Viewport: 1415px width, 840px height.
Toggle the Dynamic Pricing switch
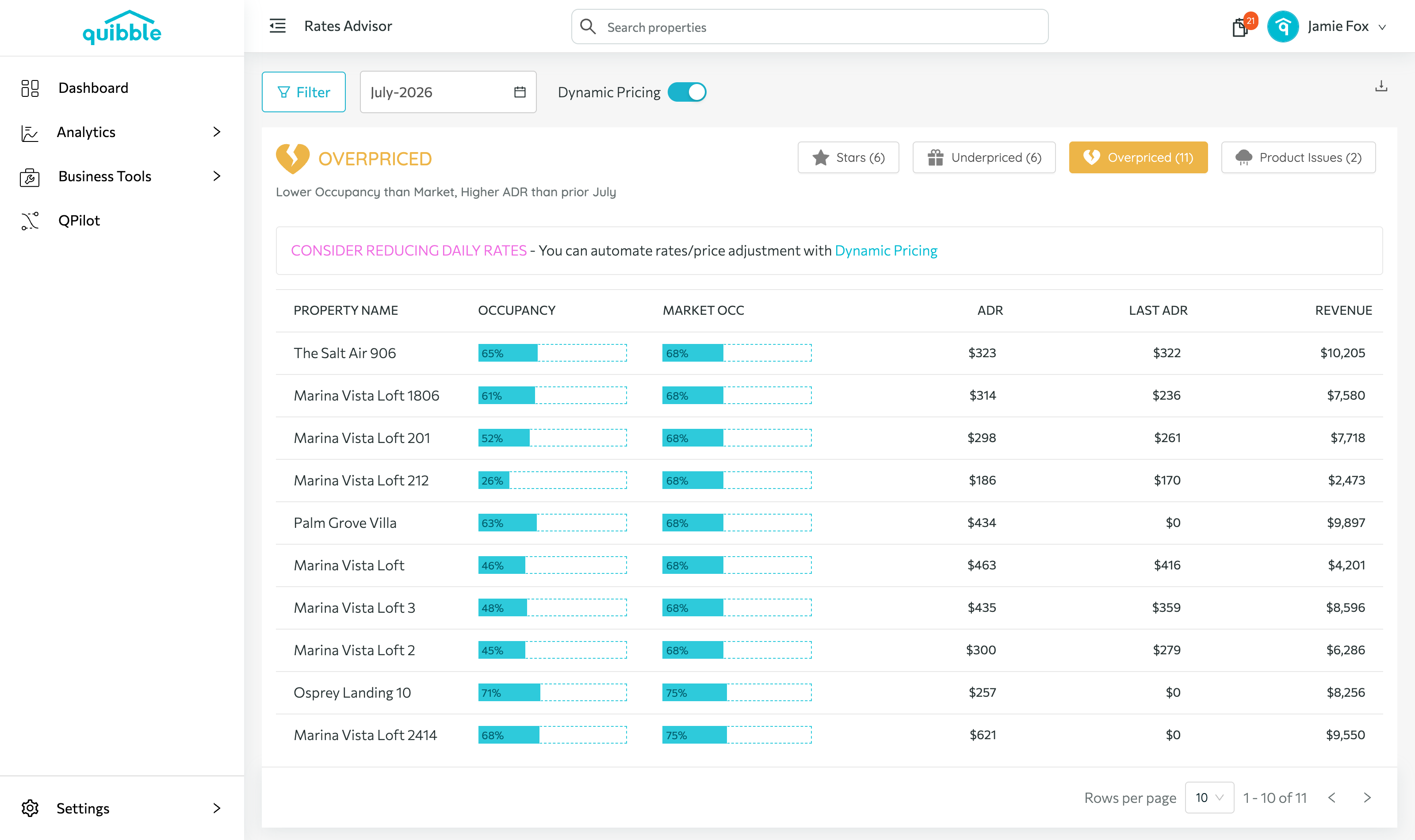[687, 92]
